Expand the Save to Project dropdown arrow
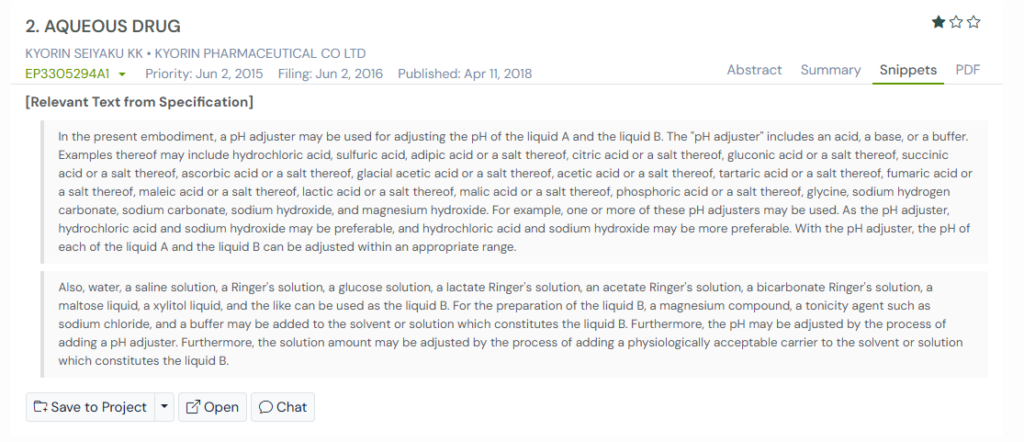1024x442 pixels. point(164,407)
